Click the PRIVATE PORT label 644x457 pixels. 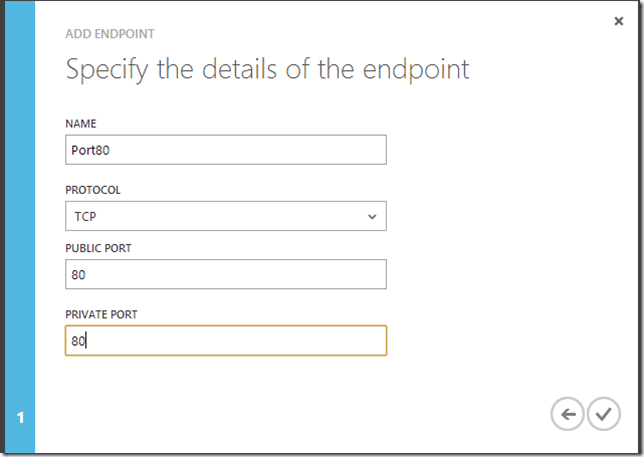pyautogui.click(x=101, y=315)
